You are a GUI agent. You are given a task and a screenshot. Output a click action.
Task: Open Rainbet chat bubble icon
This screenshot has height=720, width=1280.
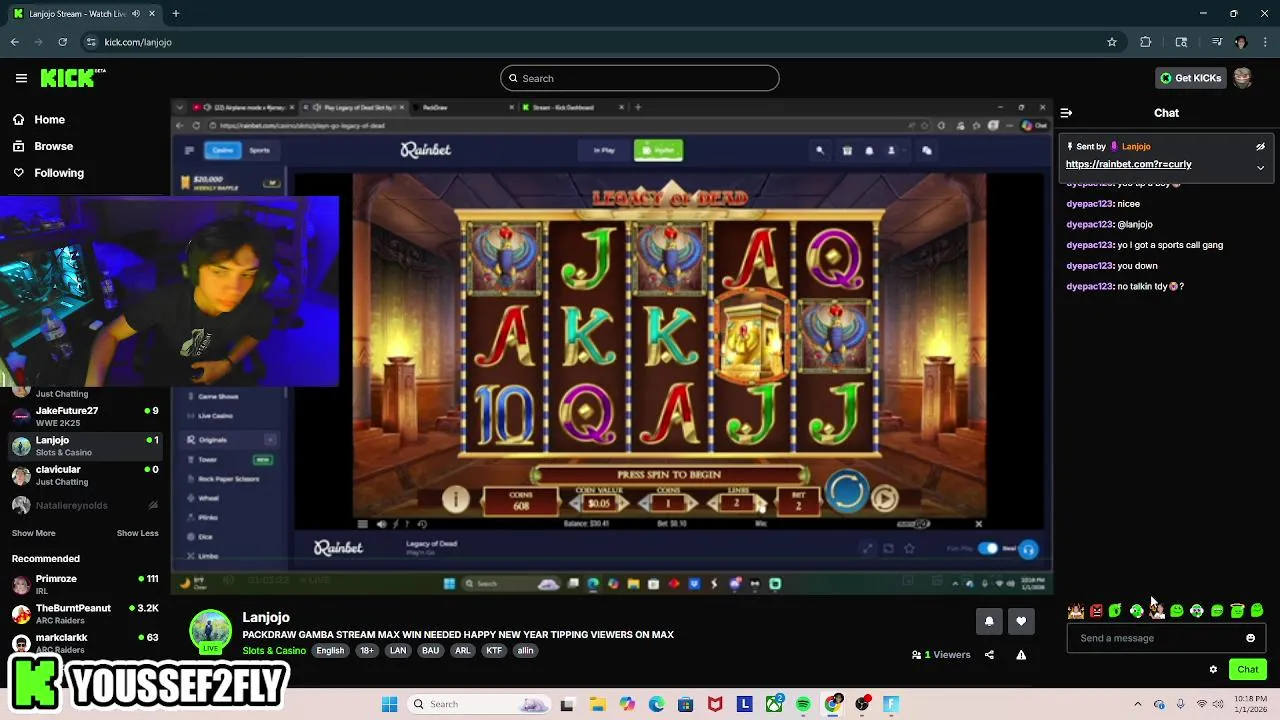[926, 150]
